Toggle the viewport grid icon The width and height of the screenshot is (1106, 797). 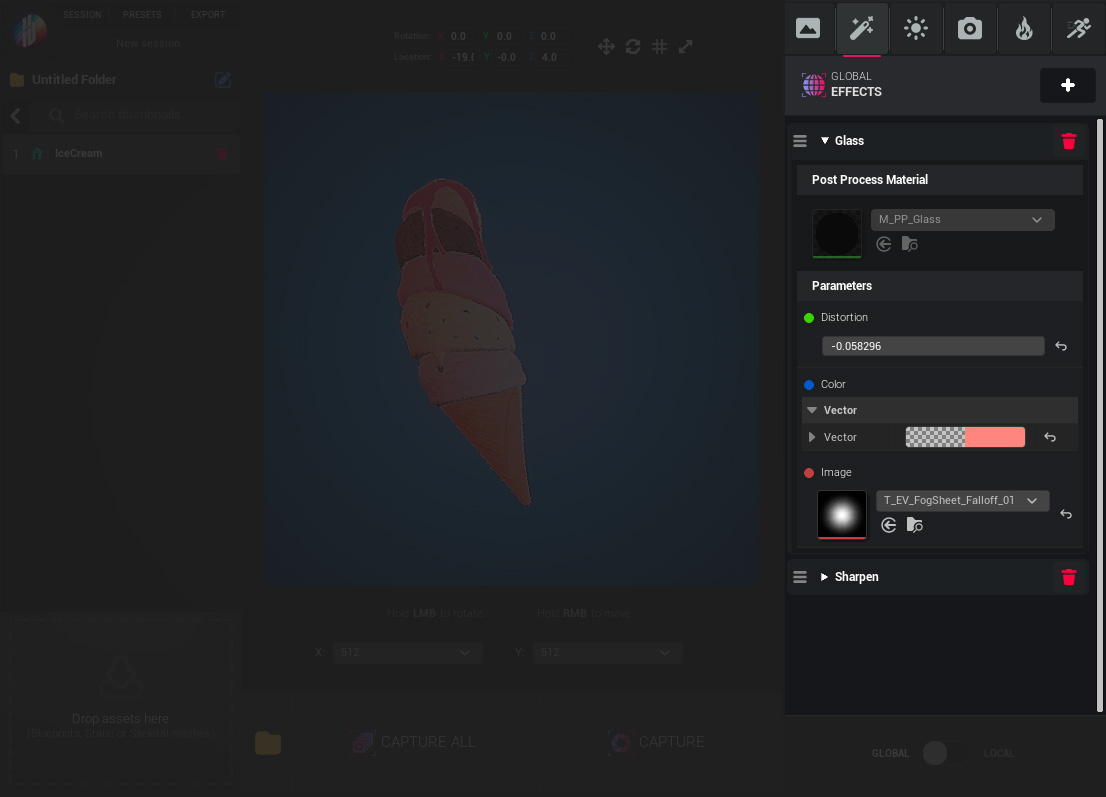tap(659, 47)
